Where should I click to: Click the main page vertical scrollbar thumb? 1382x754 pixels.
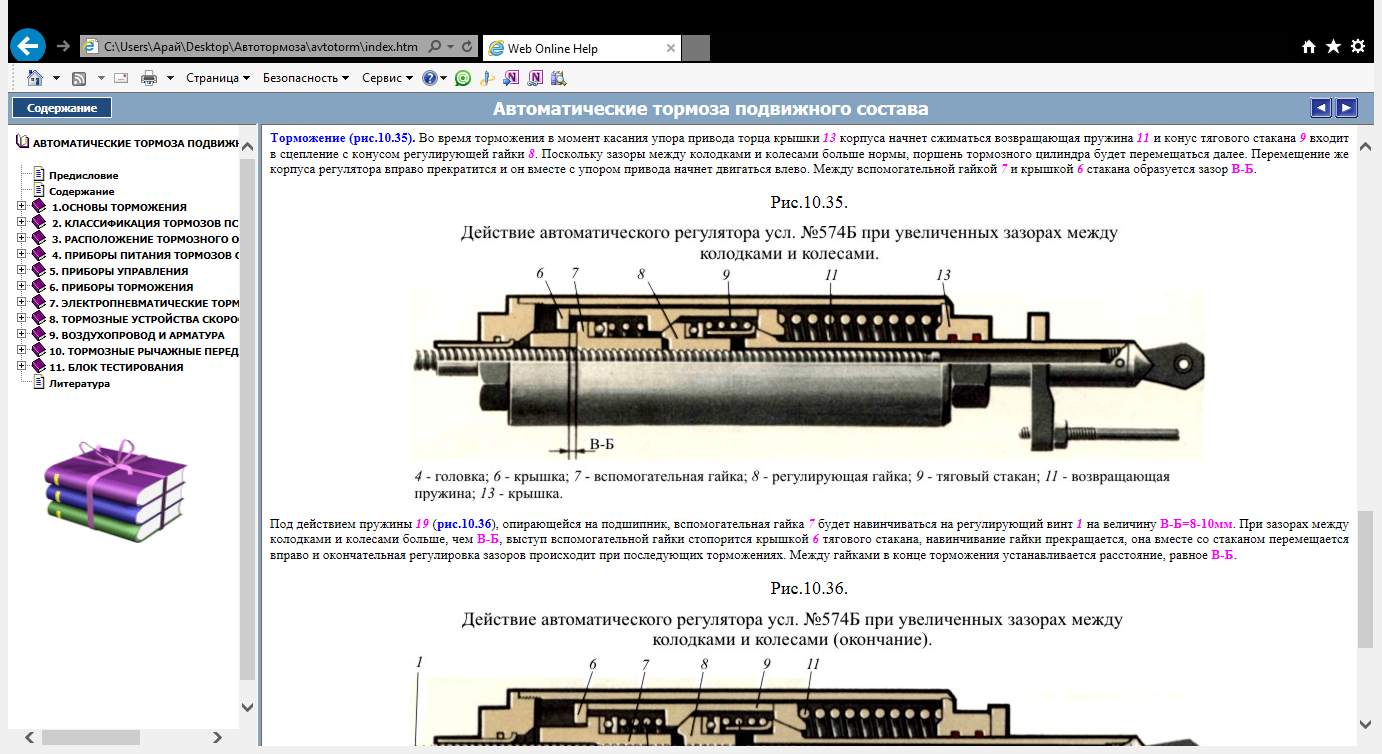tap(1366, 579)
